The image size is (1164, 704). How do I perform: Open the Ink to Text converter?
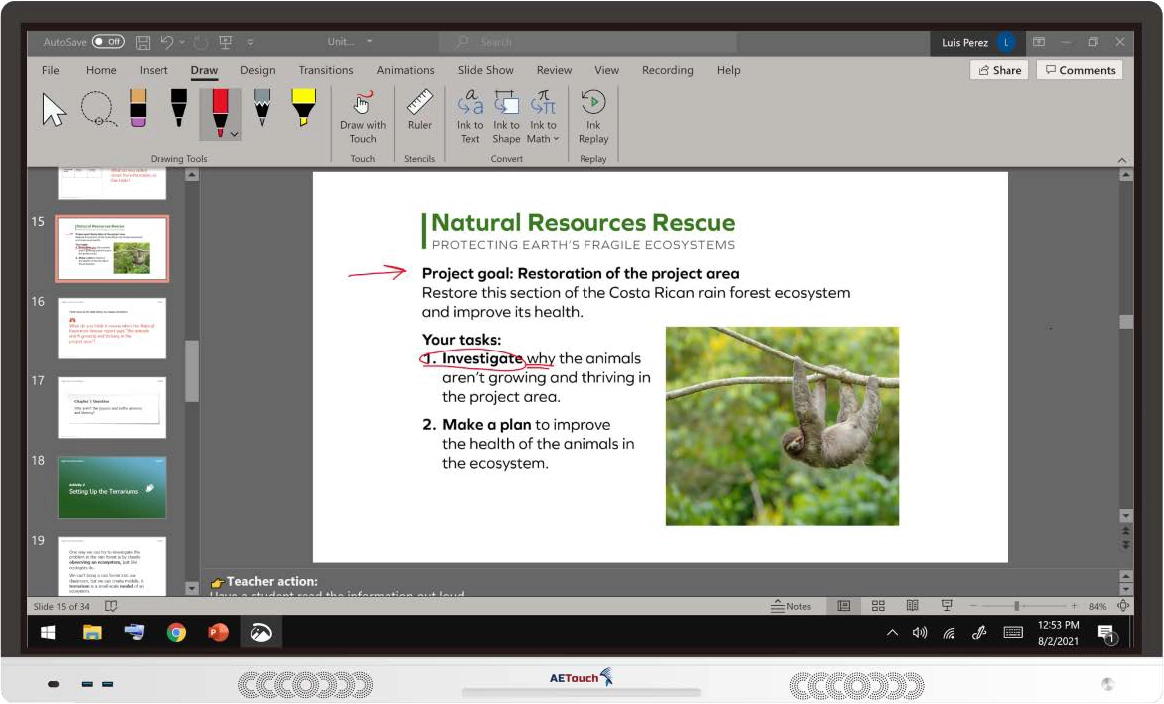[x=470, y=115]
